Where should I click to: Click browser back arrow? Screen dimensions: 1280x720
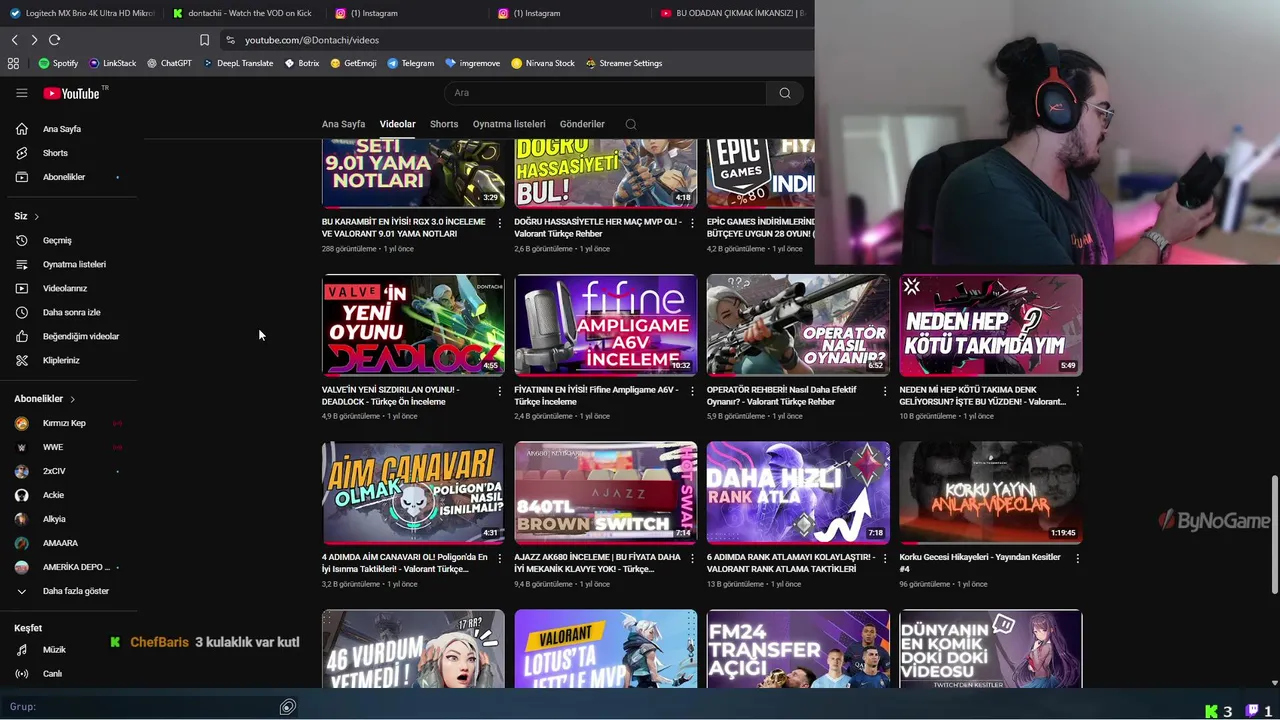(15, 40)
